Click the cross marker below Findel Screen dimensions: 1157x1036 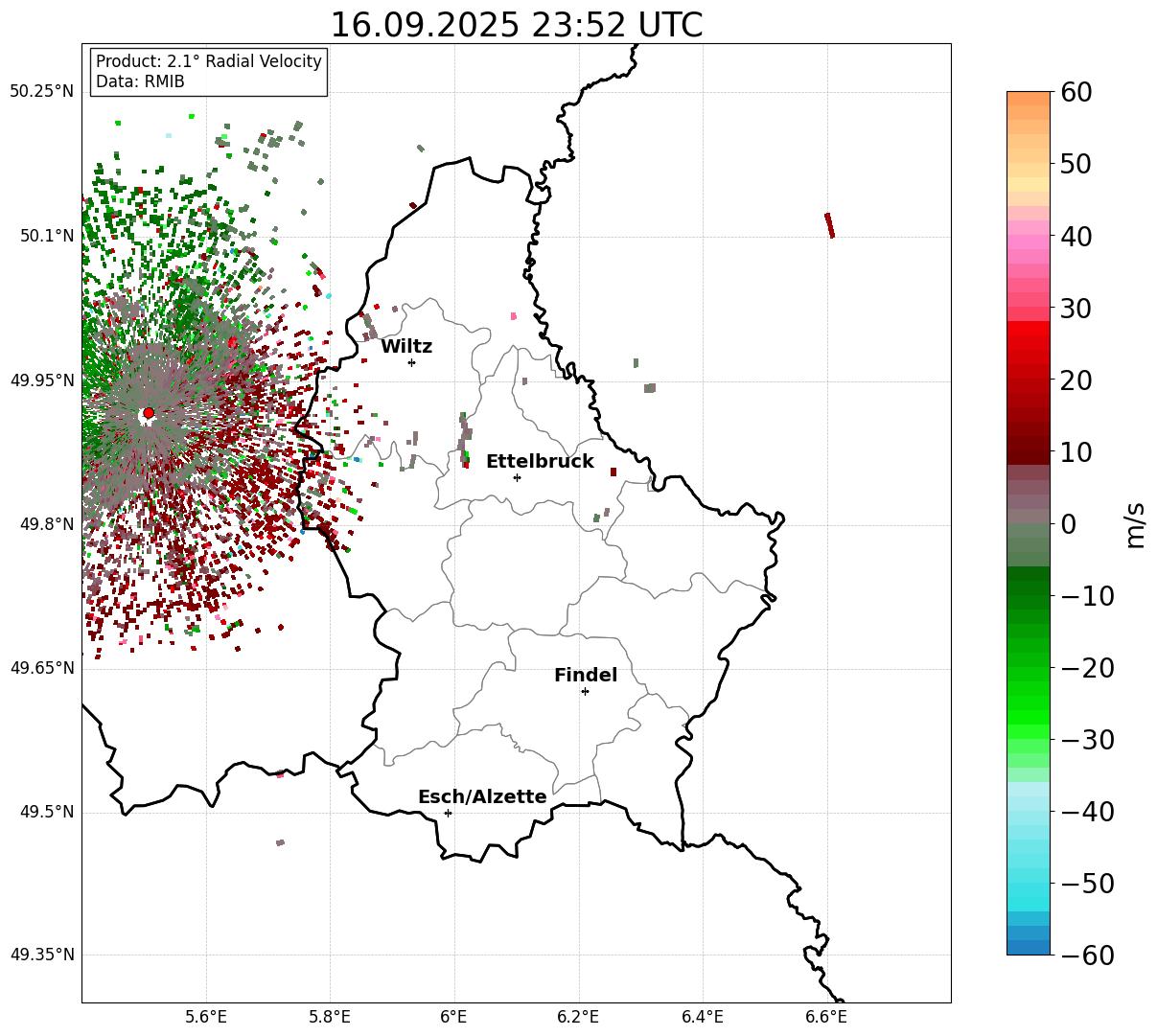click(585, 691)
